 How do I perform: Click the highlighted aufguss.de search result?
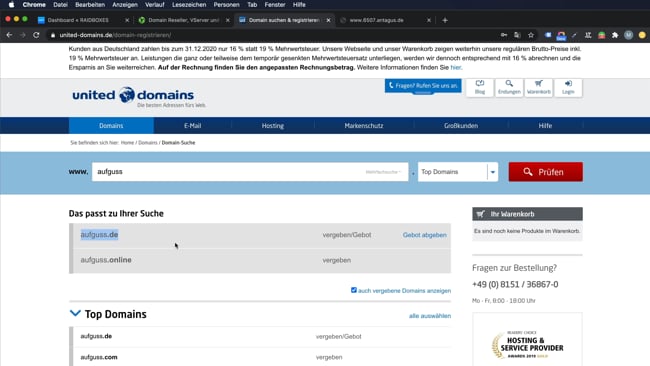(x=99, y=235)
